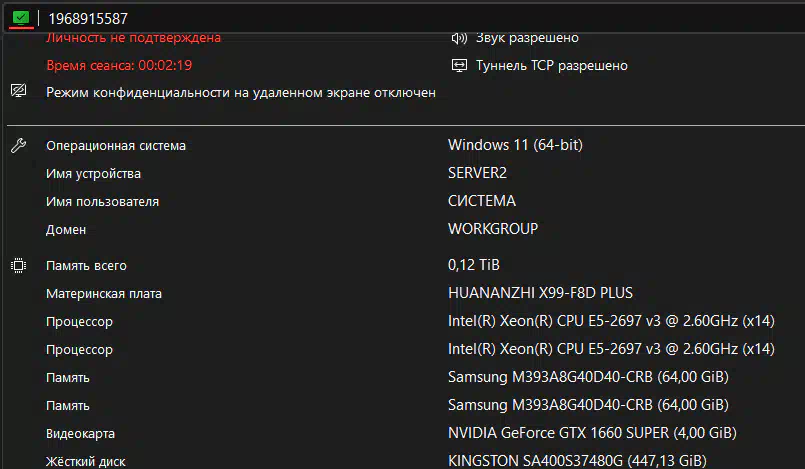Screen dimensions: 805x469
Task: Click the red text Личность не подтверждена
Action: 133,38
